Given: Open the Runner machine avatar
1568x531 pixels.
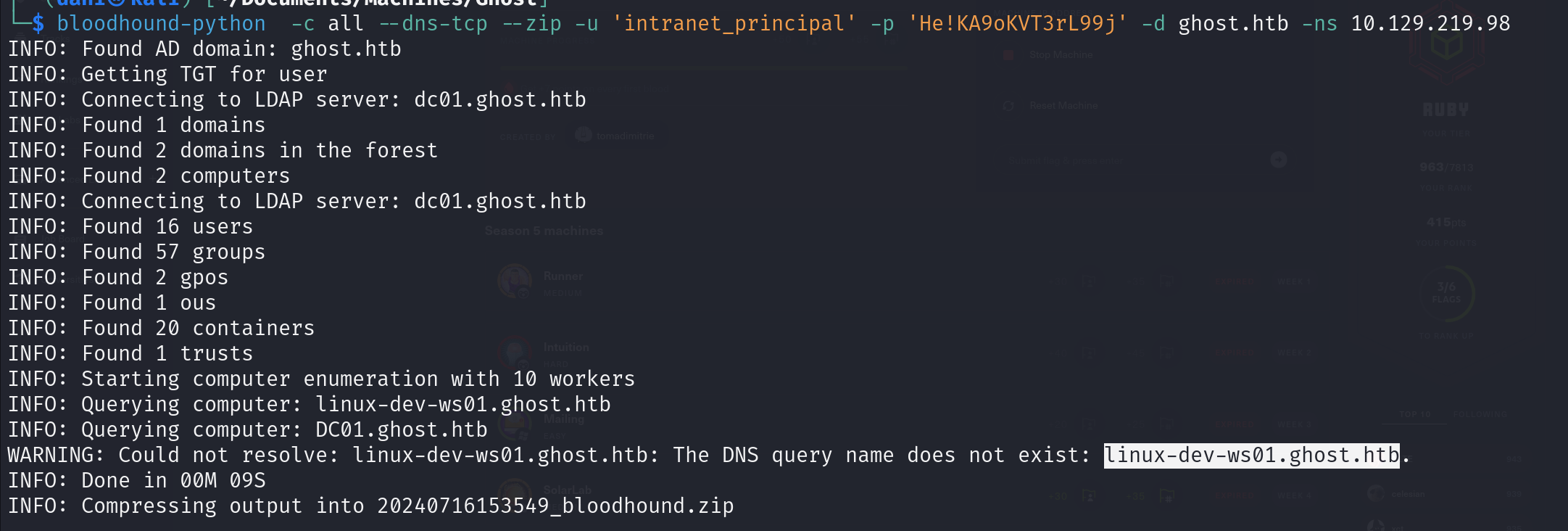Looking at the screenshot, I should (x=515, y=281).
